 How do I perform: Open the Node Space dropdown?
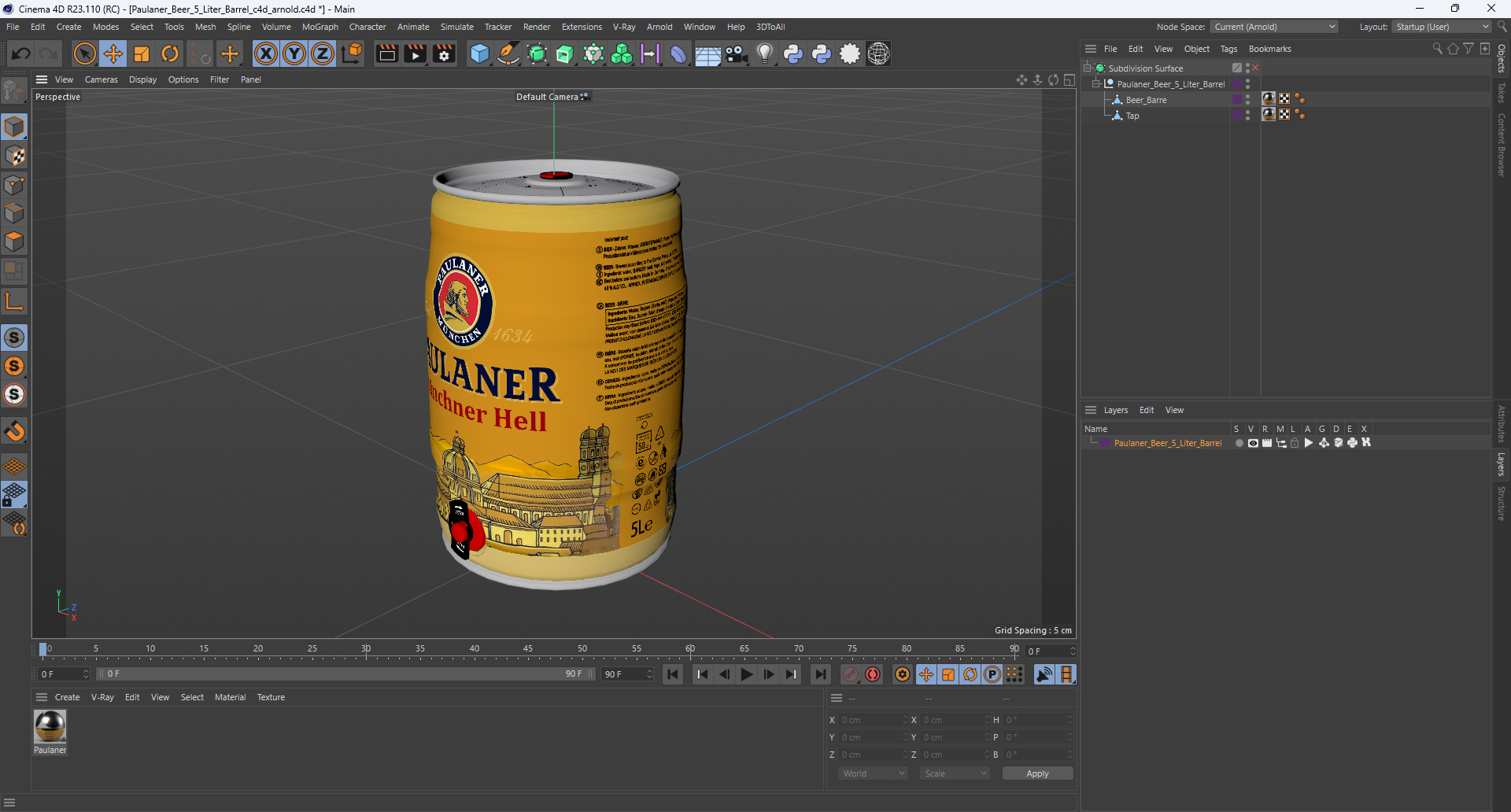tap(1274, 27)
